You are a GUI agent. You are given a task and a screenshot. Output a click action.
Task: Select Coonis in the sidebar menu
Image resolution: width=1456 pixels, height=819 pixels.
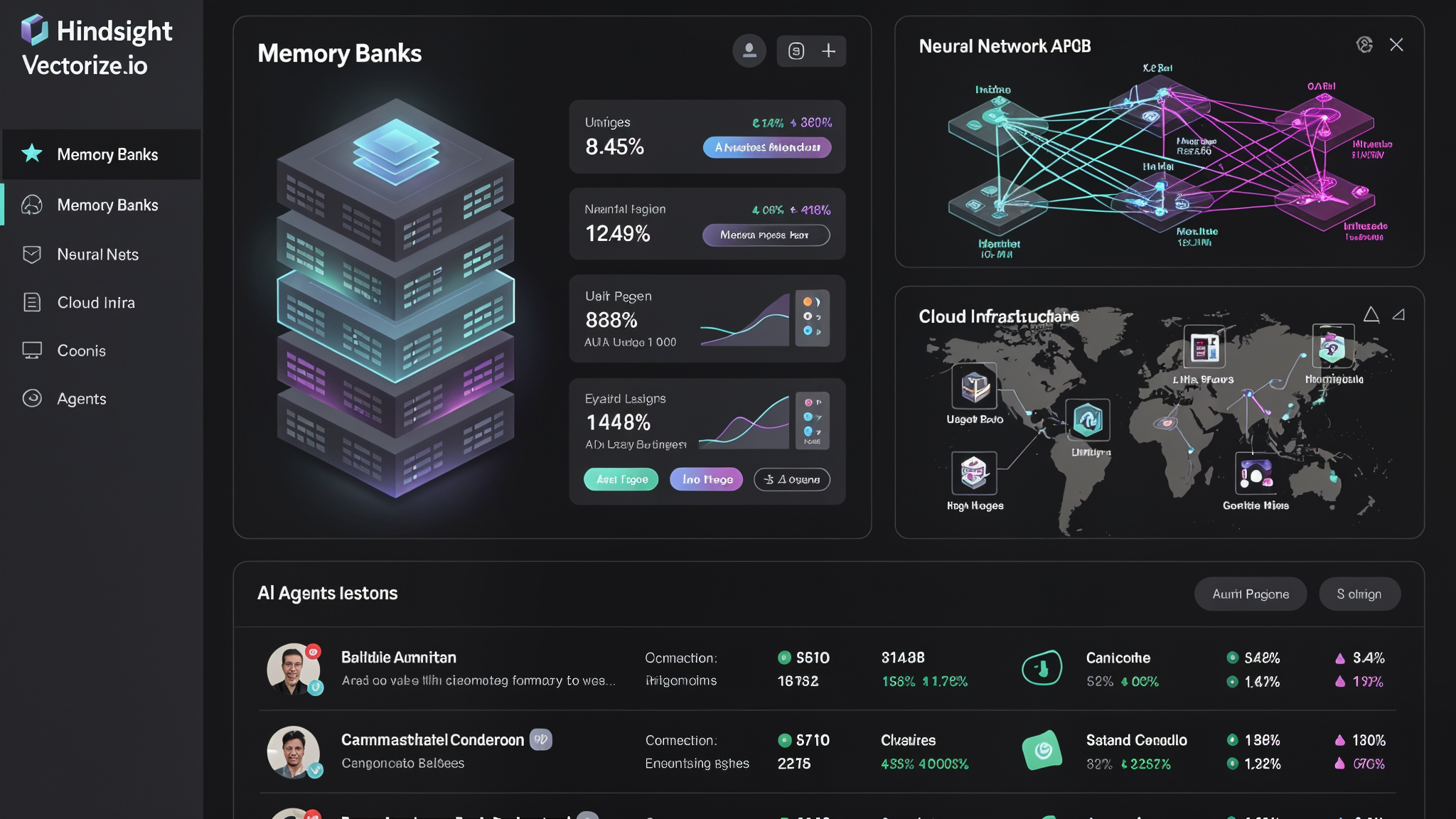tap(81, 350)
